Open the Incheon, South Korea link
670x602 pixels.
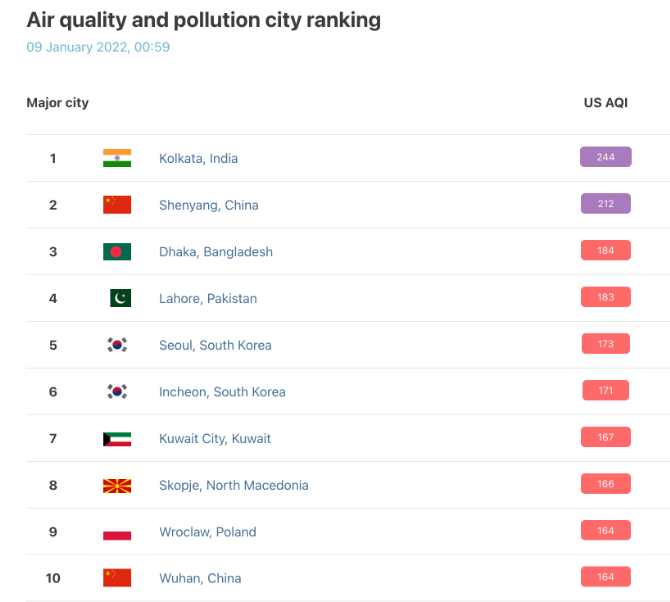[x=222, y=392]
